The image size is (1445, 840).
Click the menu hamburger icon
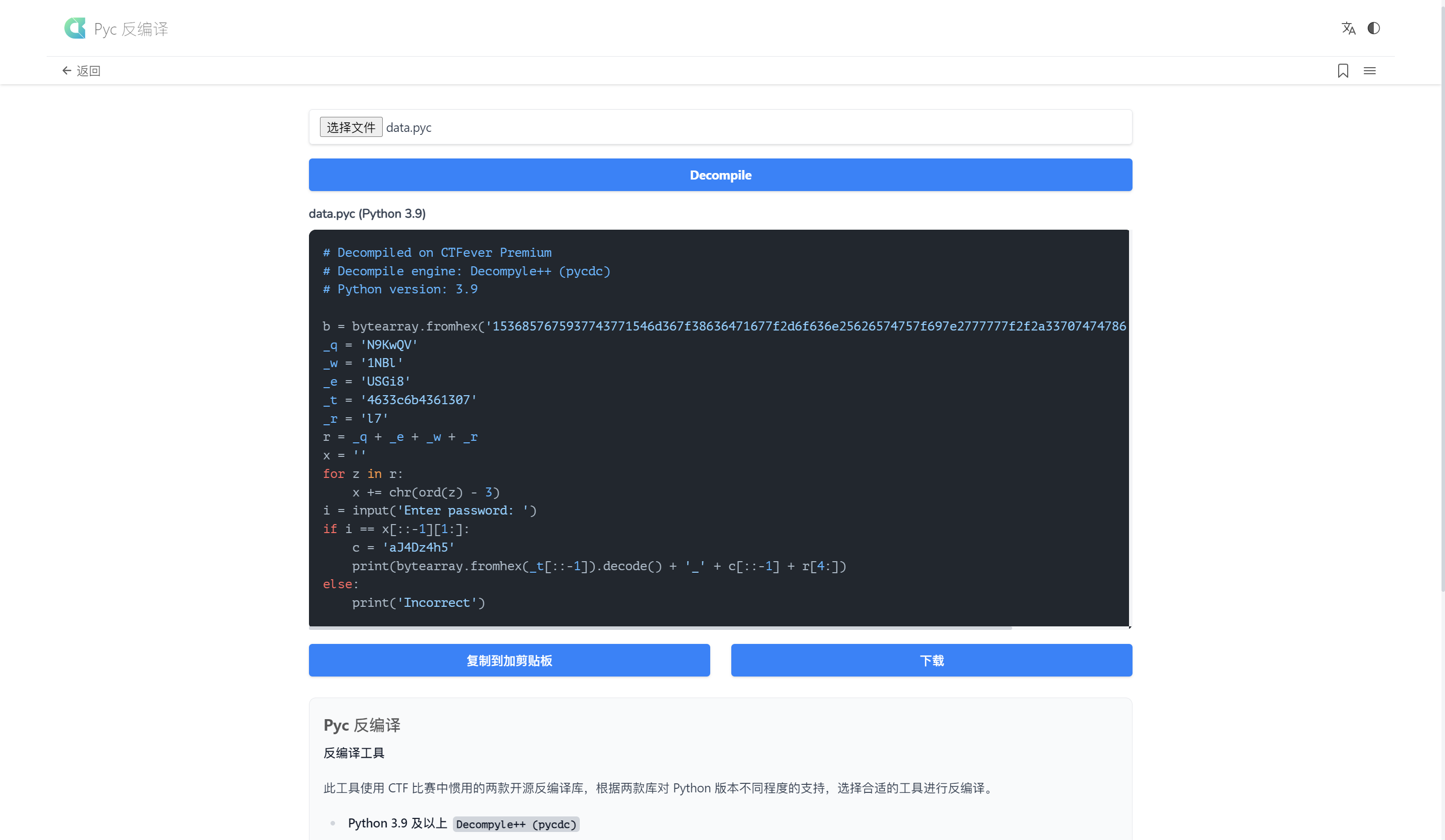click(x=1370, y=70)
